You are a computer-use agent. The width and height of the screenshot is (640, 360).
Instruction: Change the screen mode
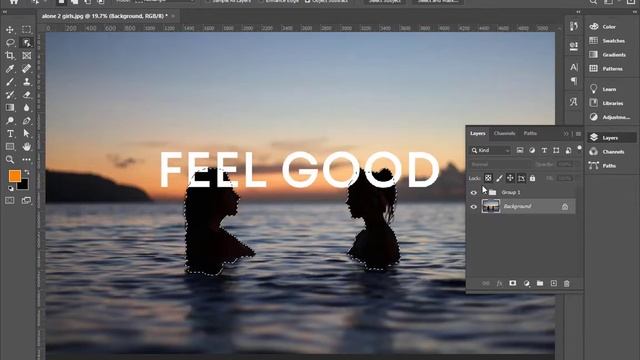click(27, 200)
